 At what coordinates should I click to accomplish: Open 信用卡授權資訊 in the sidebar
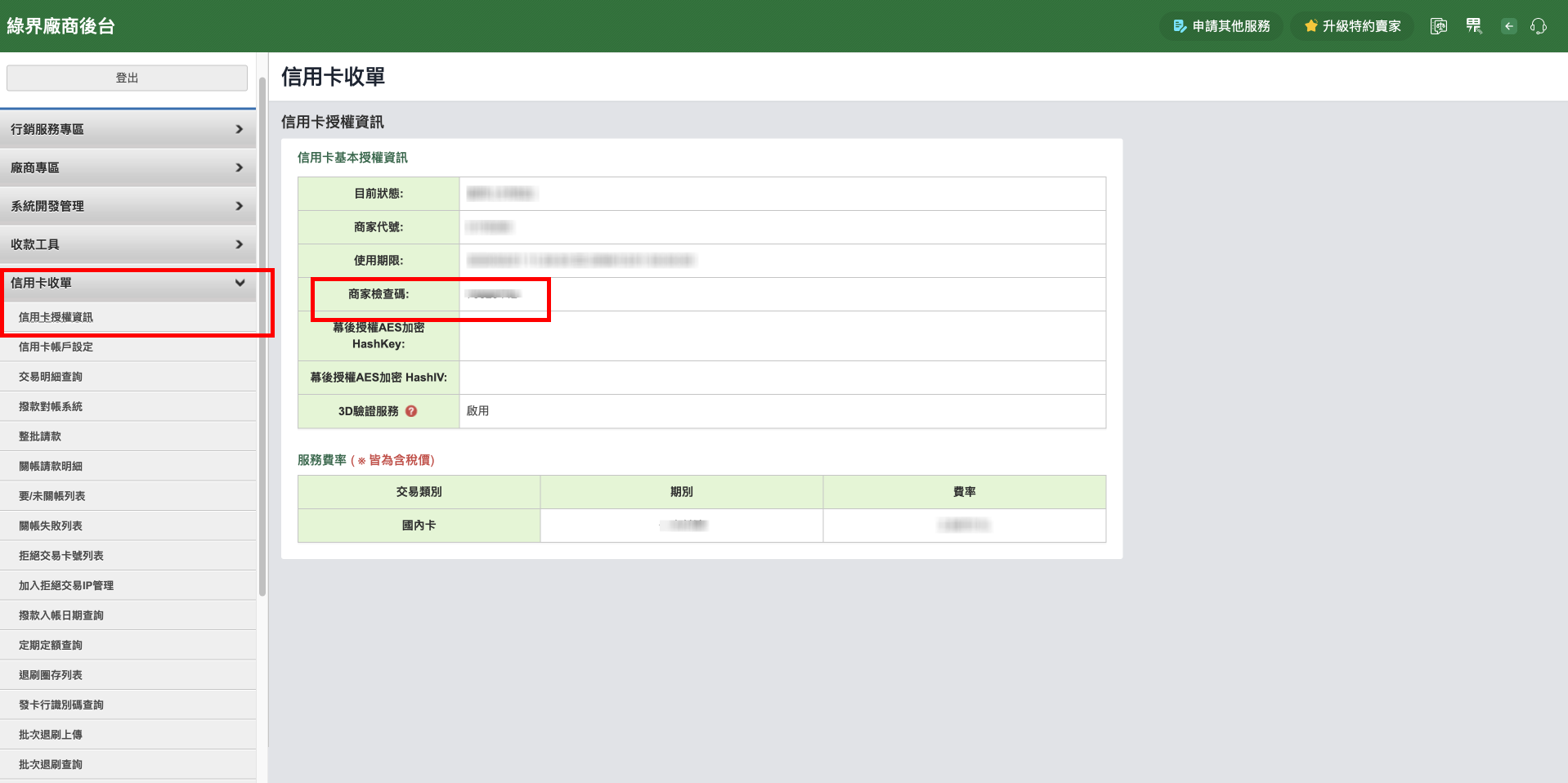[56, 317]
